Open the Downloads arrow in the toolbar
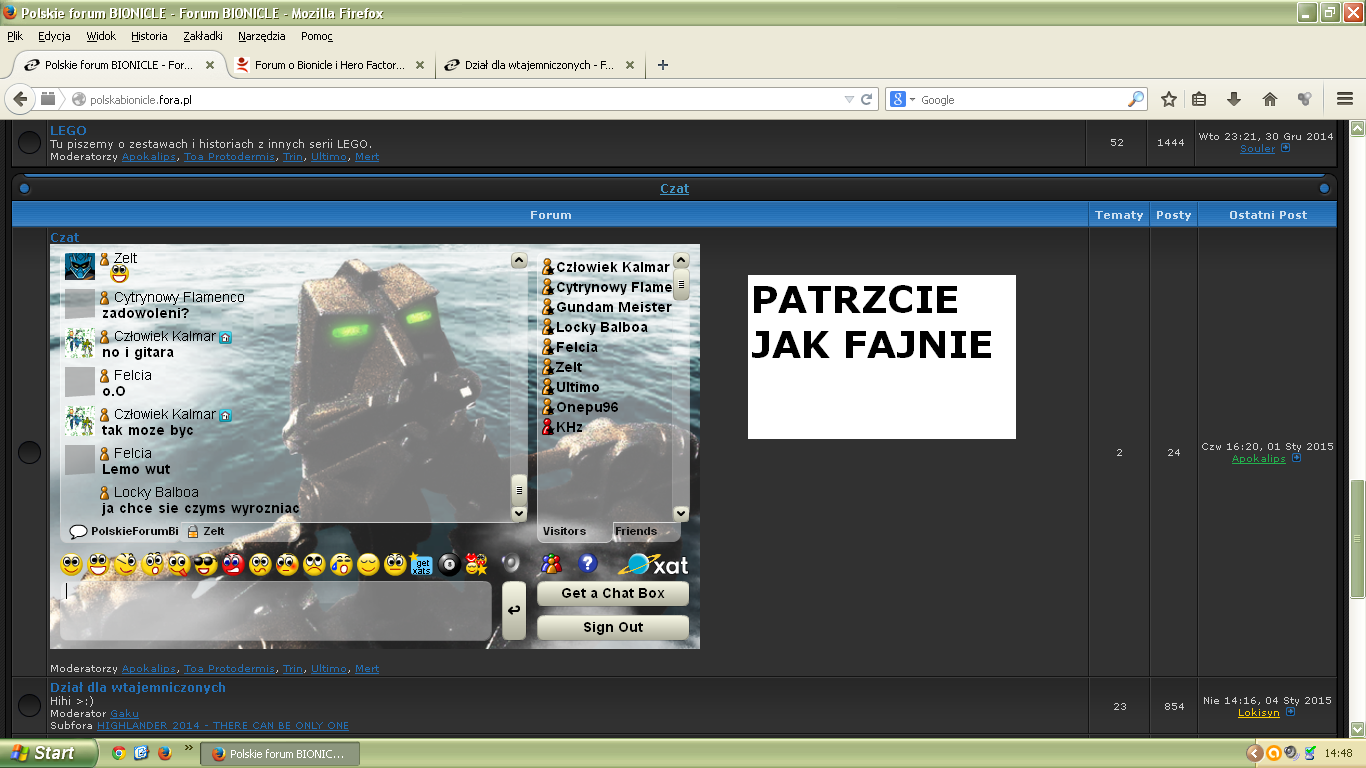The height and width of the screenshot is (768, 1366). [x=1234, y=99]
